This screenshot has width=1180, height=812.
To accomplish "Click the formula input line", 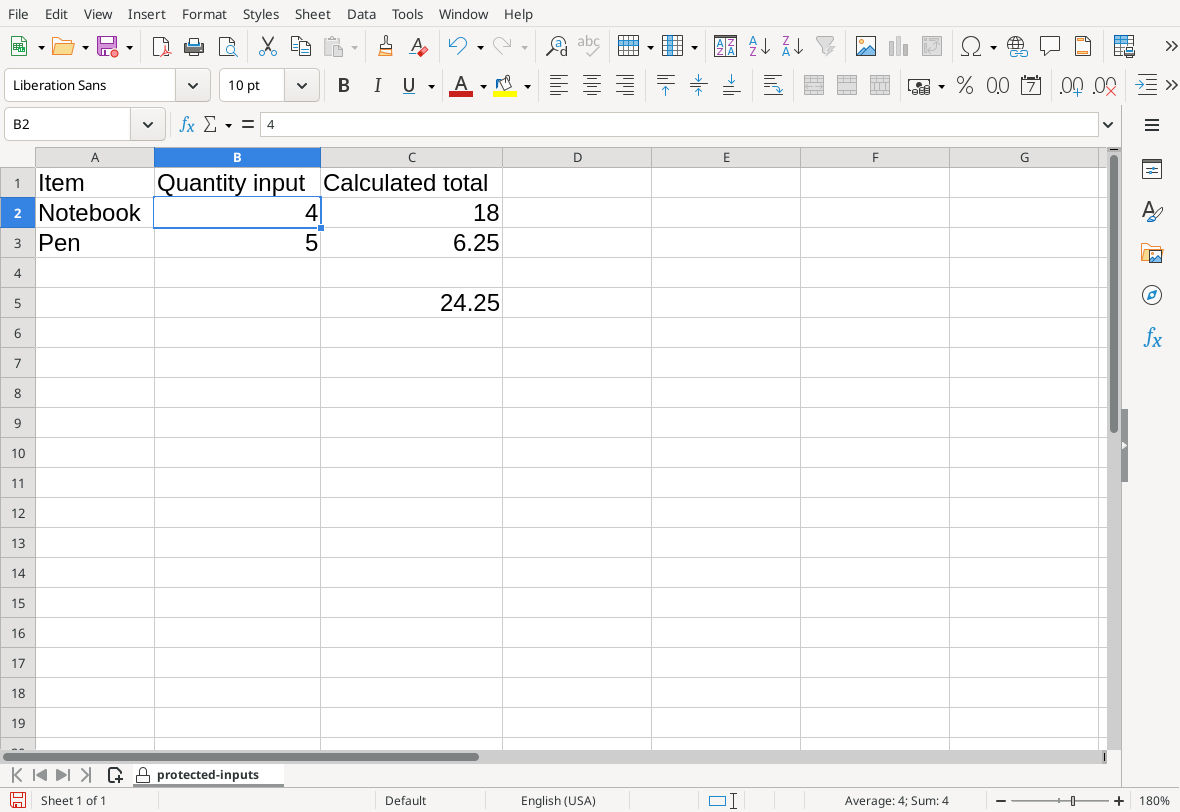I will 679,125.
